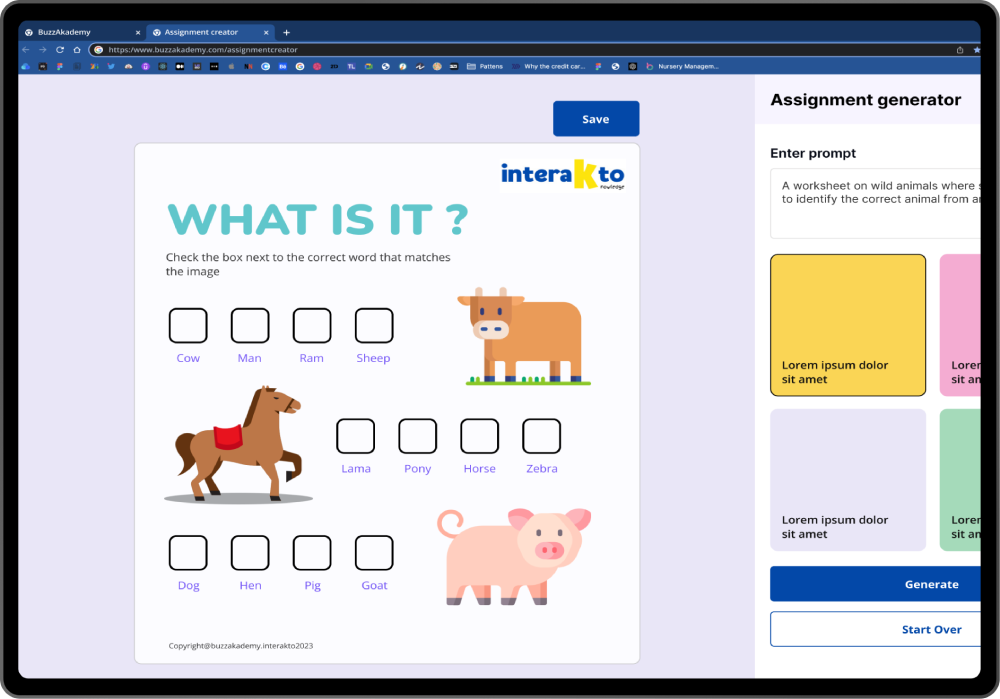Viewport: 1000px width, 699px height.
Task: Open the Pattens bookmark folder
Action: [485, 66]
